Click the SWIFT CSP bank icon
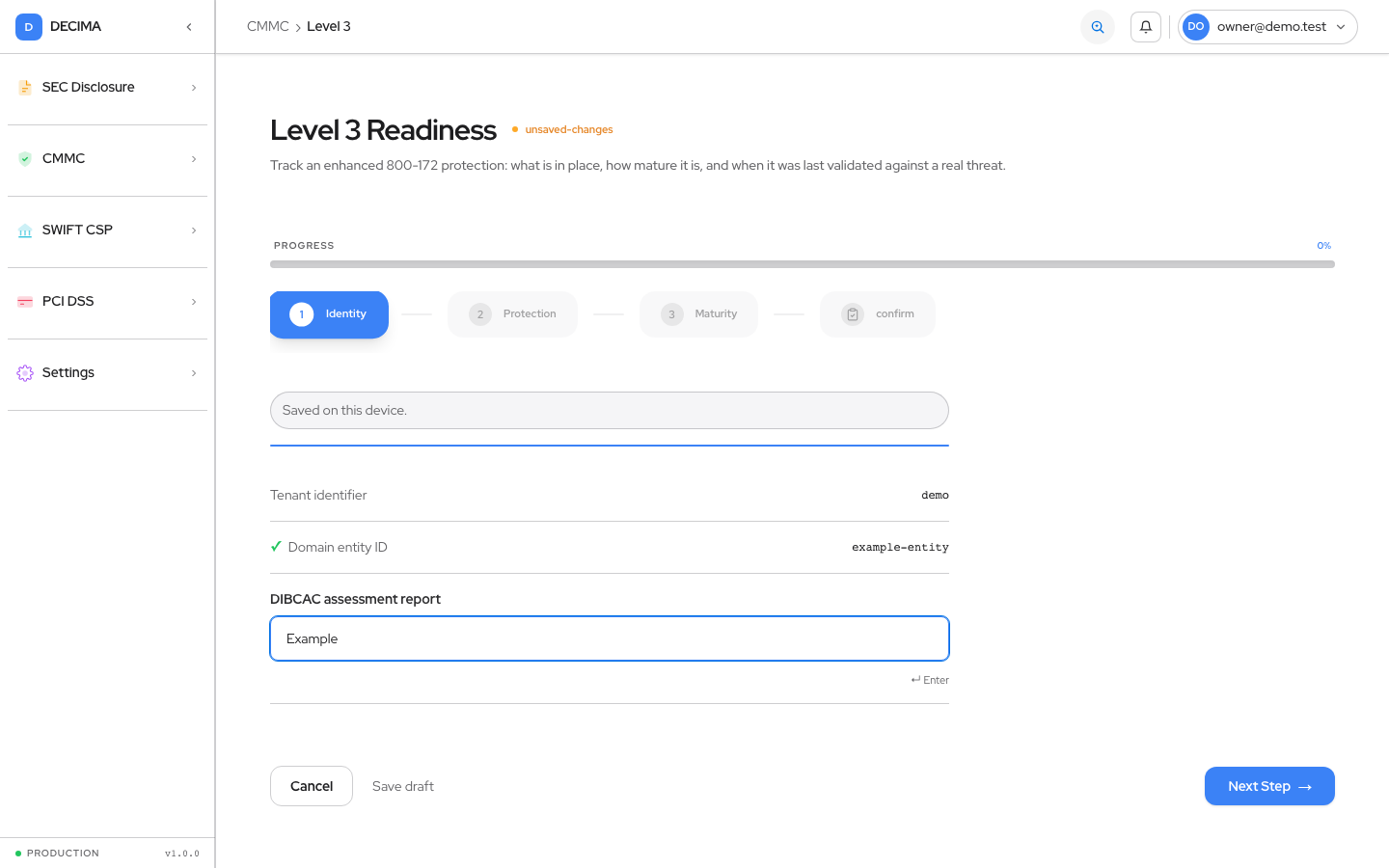The width and height of the screenshot is (1389, 868). [x=25, y=231]
